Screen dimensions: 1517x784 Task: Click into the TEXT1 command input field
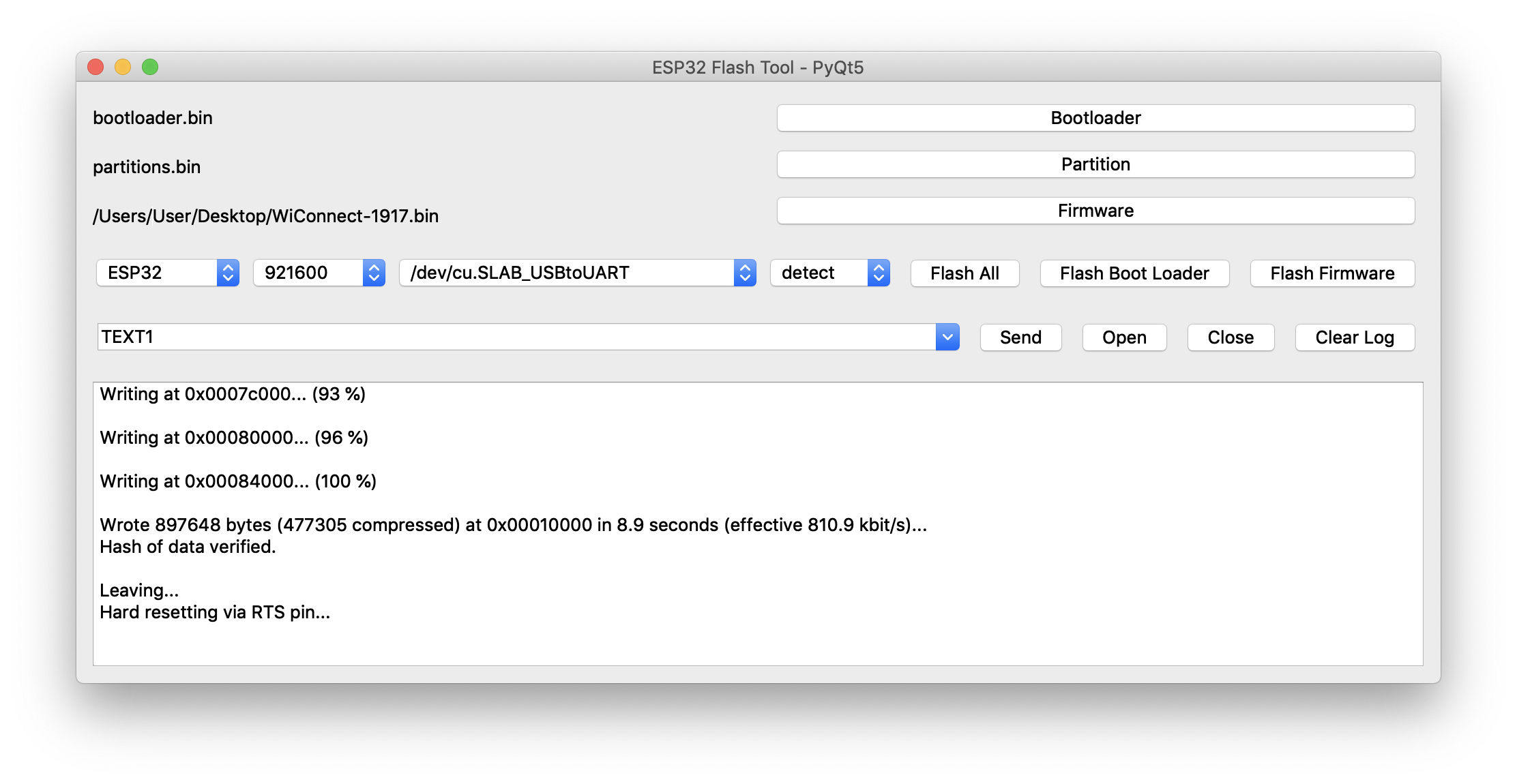[517, 337]
